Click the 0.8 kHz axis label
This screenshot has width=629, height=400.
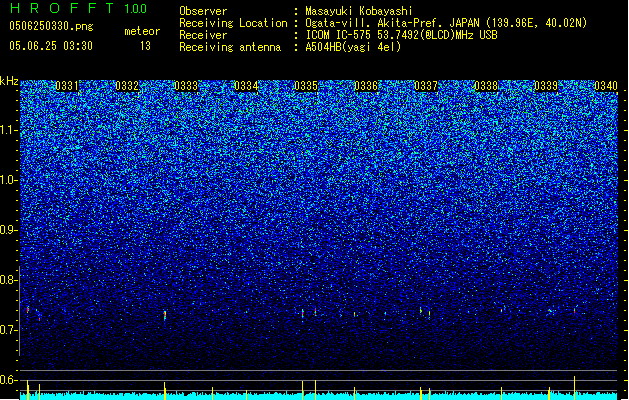click(x=8, y=280)
